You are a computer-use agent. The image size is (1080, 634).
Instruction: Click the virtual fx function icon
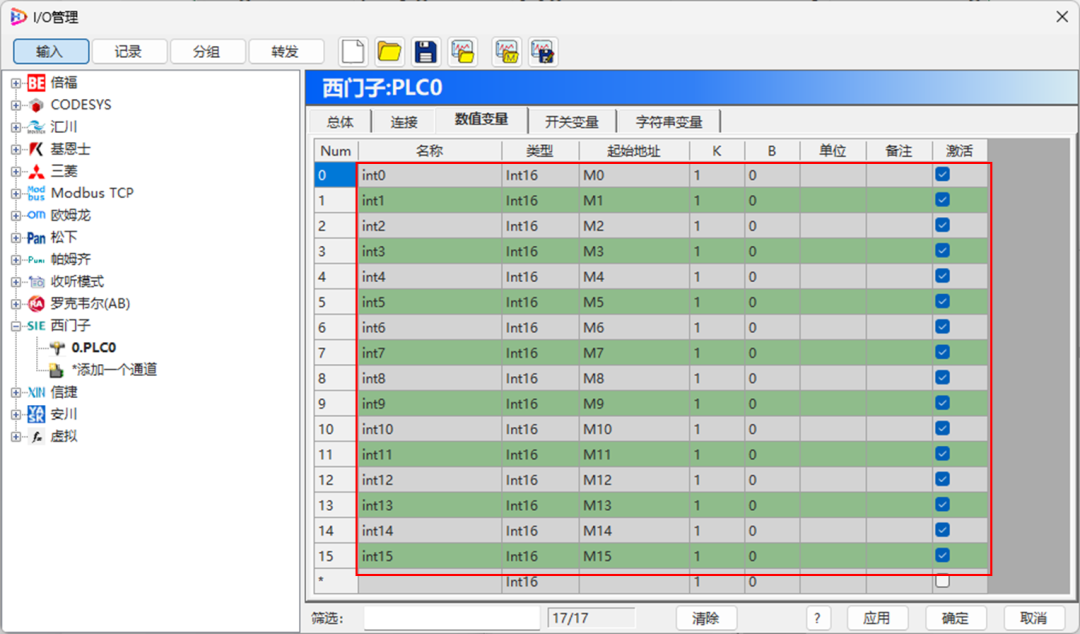36,436
